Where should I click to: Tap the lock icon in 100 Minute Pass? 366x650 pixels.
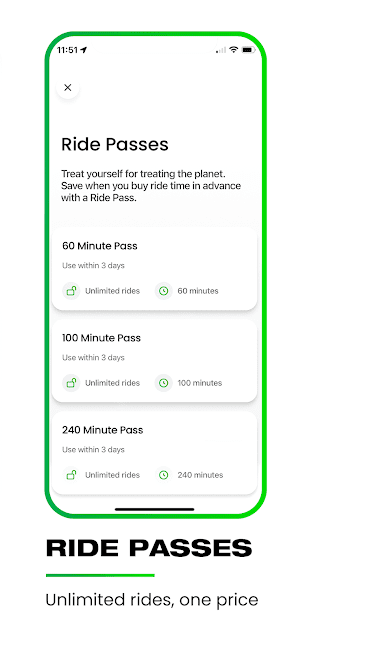71,383
